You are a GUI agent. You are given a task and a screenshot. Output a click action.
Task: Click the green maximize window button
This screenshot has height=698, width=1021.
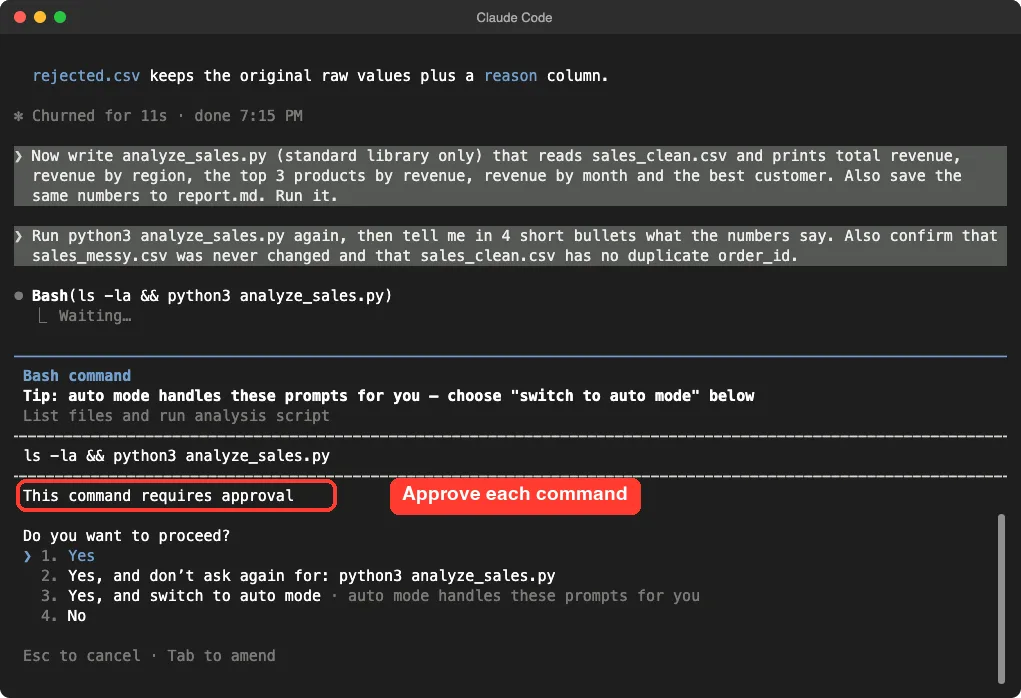(60, 17)
